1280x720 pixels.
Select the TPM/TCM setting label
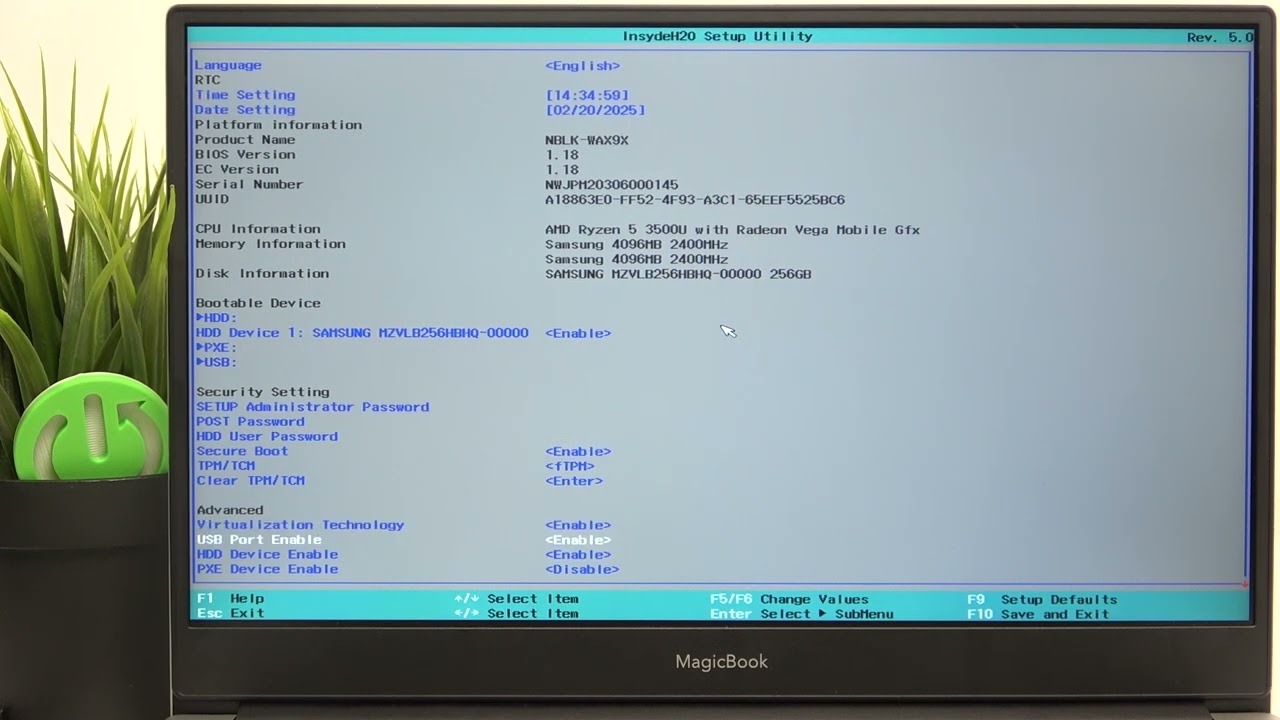point(225,466)
